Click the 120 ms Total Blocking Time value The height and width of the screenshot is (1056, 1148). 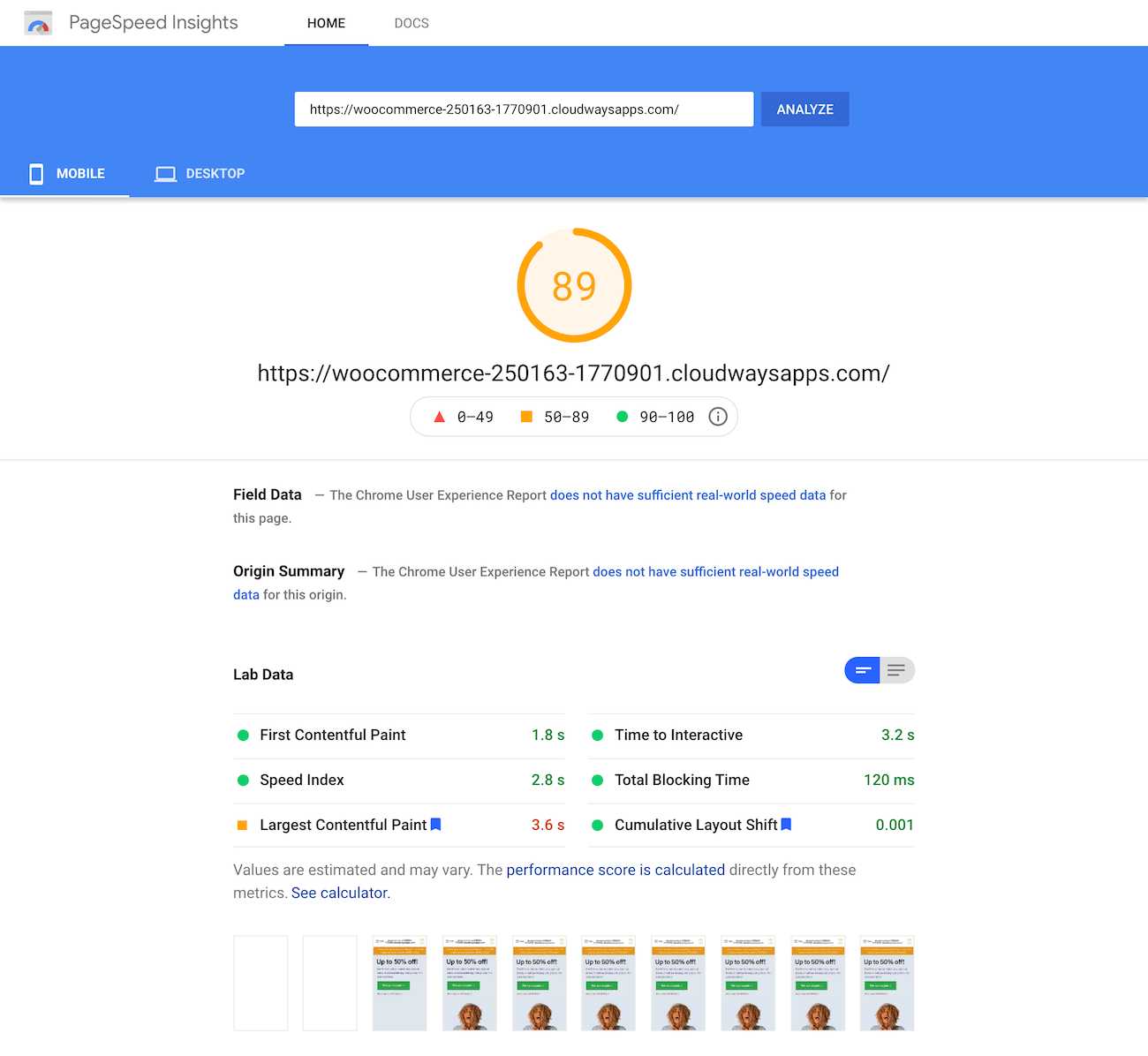tap(888, 780)
